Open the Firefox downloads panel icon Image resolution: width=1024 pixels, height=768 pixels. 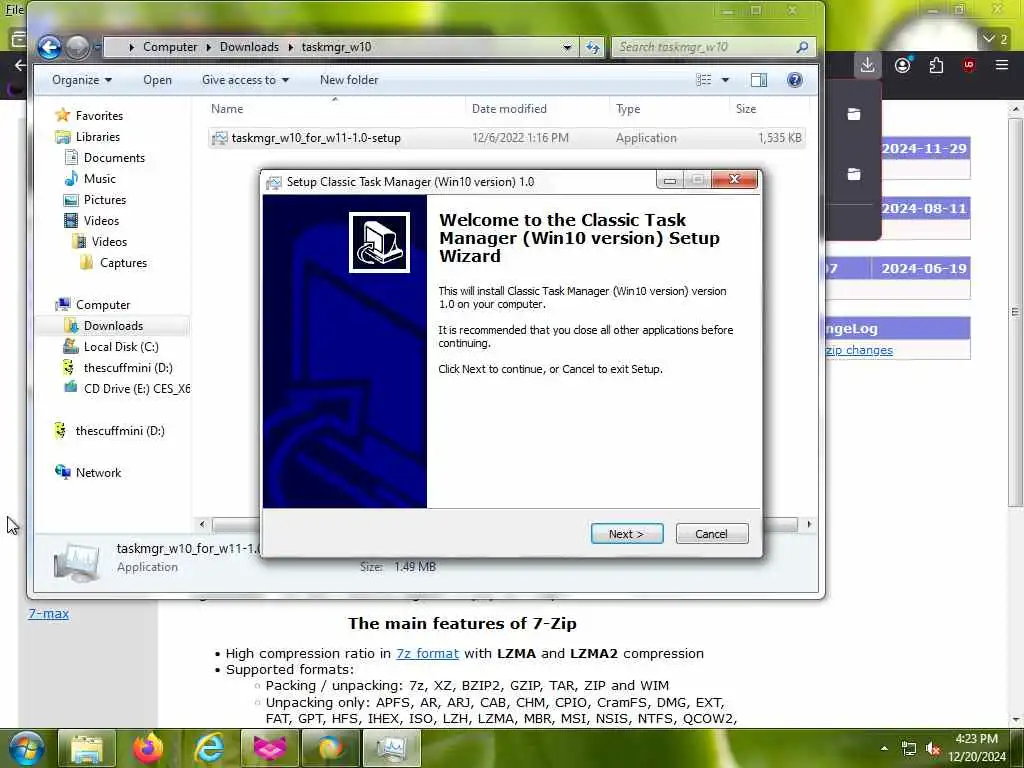click(867, 65)
